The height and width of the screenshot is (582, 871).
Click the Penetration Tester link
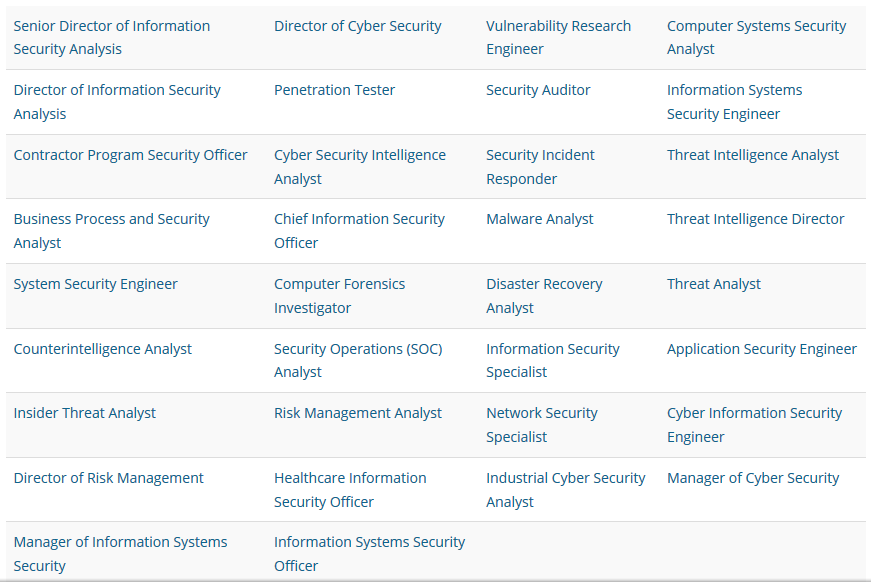click(x=334, y=90)
